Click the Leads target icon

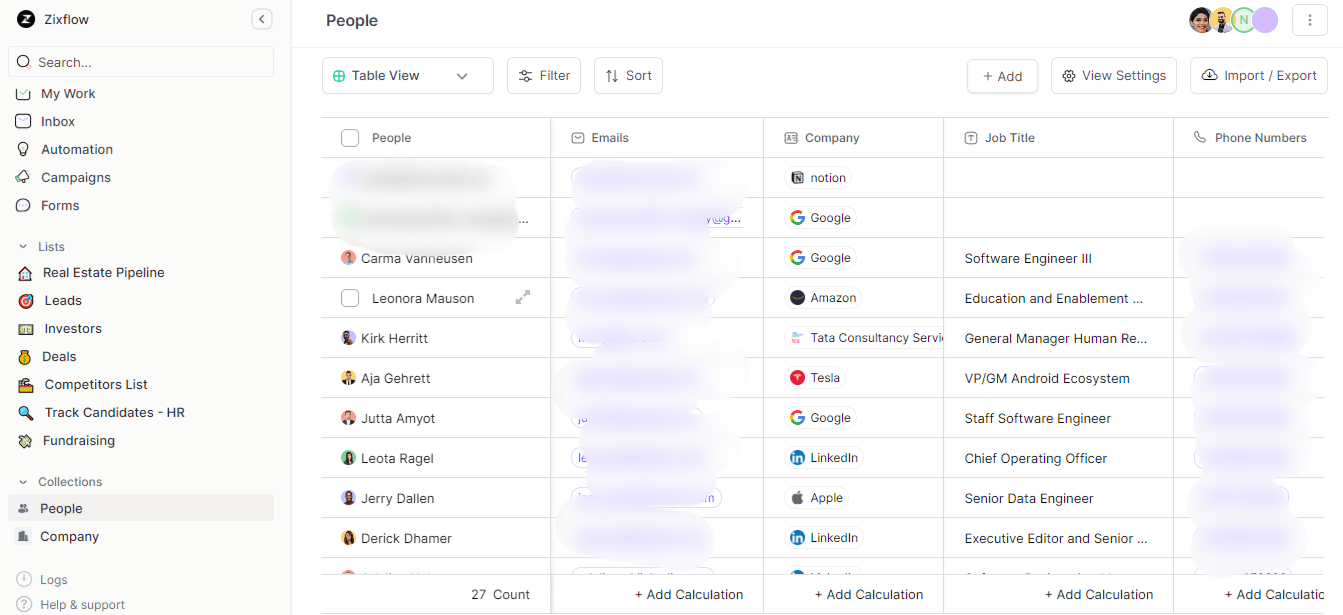(x=26, y=300)
